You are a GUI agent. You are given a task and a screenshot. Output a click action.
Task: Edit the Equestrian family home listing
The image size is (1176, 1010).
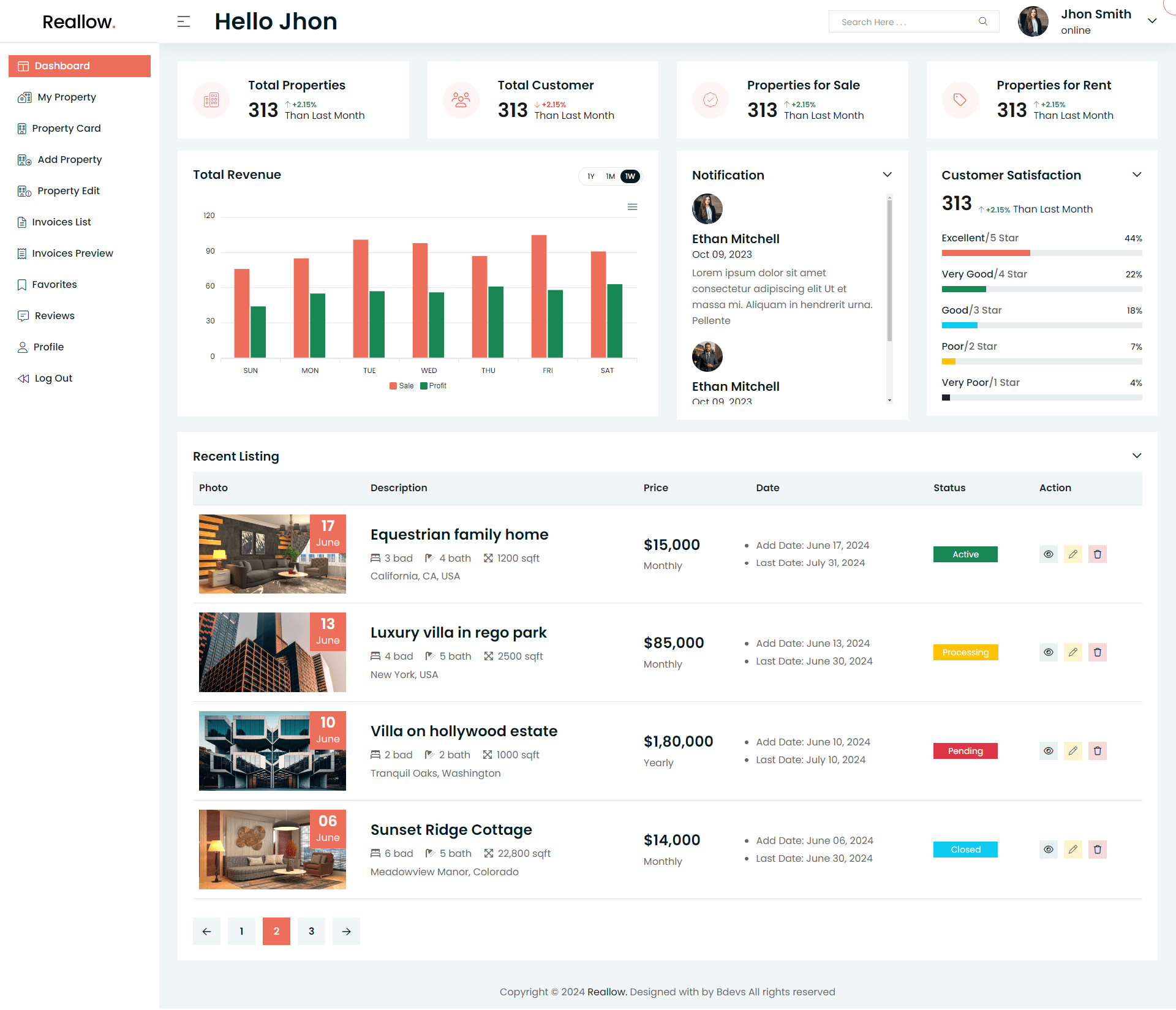pos(1072,554)
